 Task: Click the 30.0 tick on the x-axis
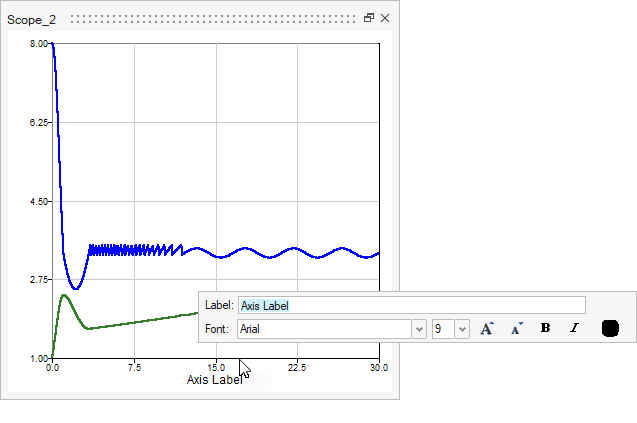click(378, 367)
